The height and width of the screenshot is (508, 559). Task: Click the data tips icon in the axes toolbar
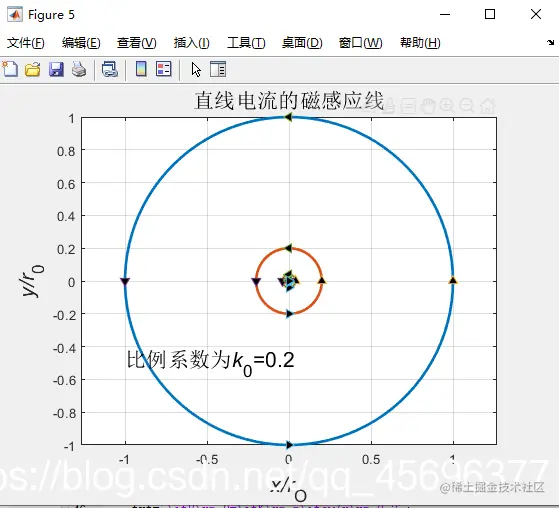408,106
